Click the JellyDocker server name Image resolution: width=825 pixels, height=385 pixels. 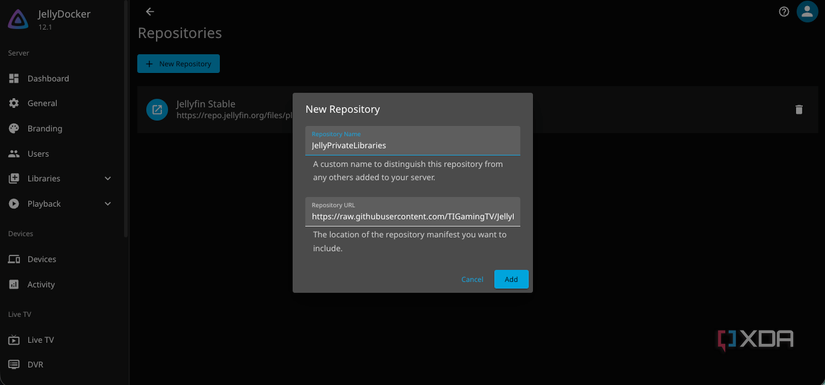click(x=64, y=14)
